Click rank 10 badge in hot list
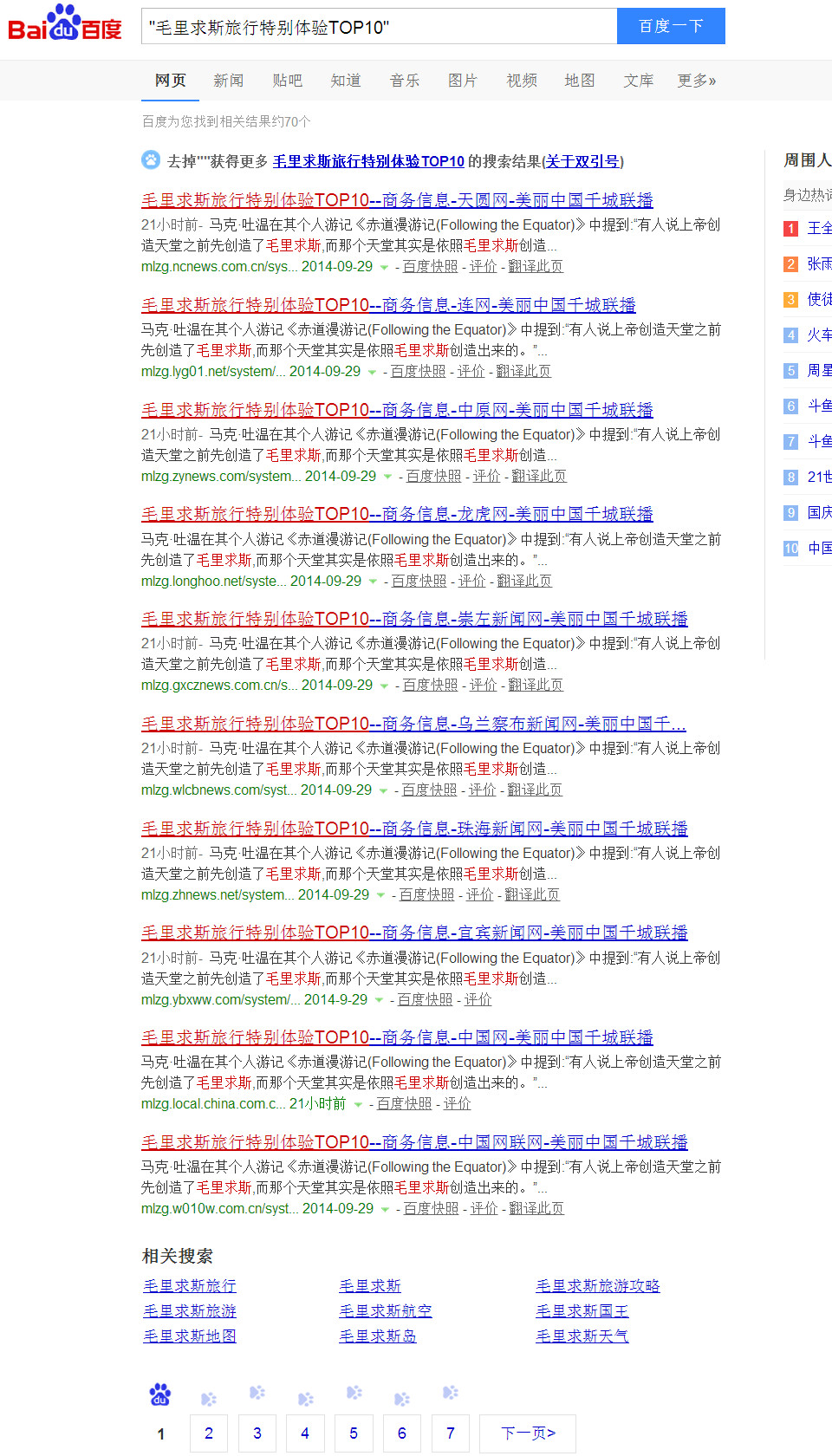Screen dimensions: 832x1456 790,549
